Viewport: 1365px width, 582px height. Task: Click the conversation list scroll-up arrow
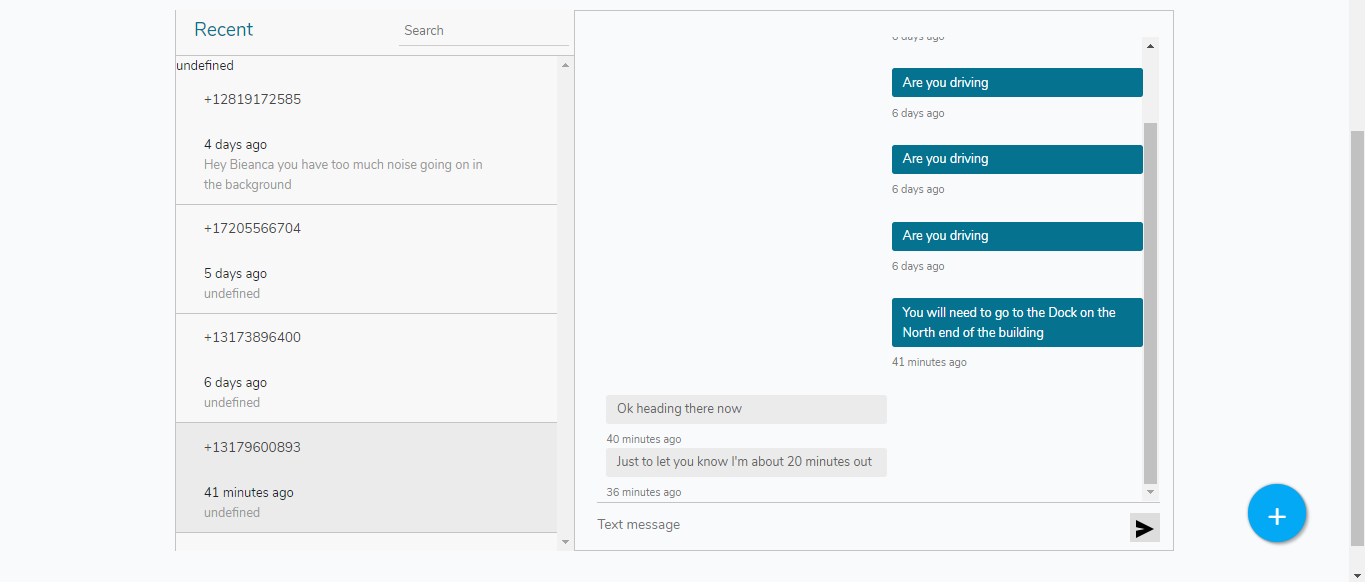[565, 64]
